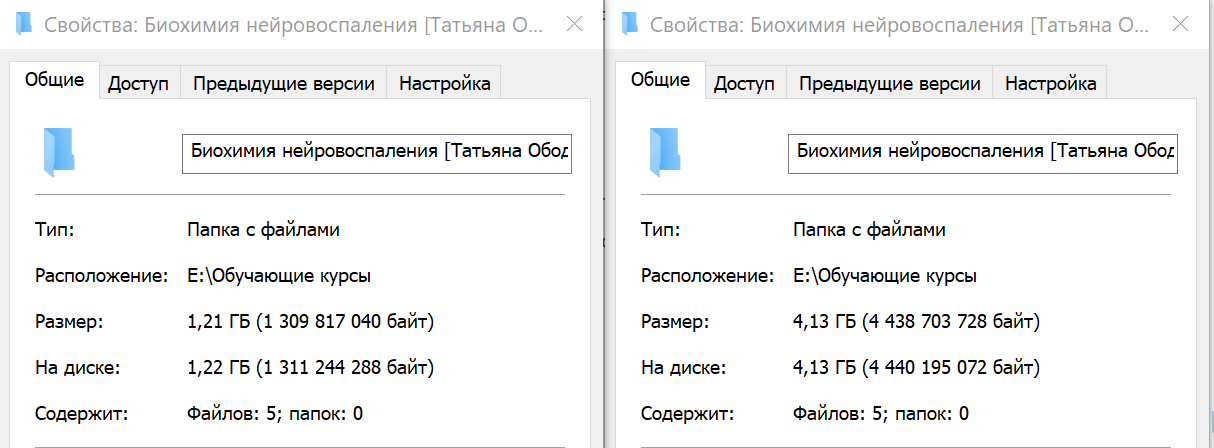Click folder name field in left window
Viewport: 1214px width, 448px height.
377,152
